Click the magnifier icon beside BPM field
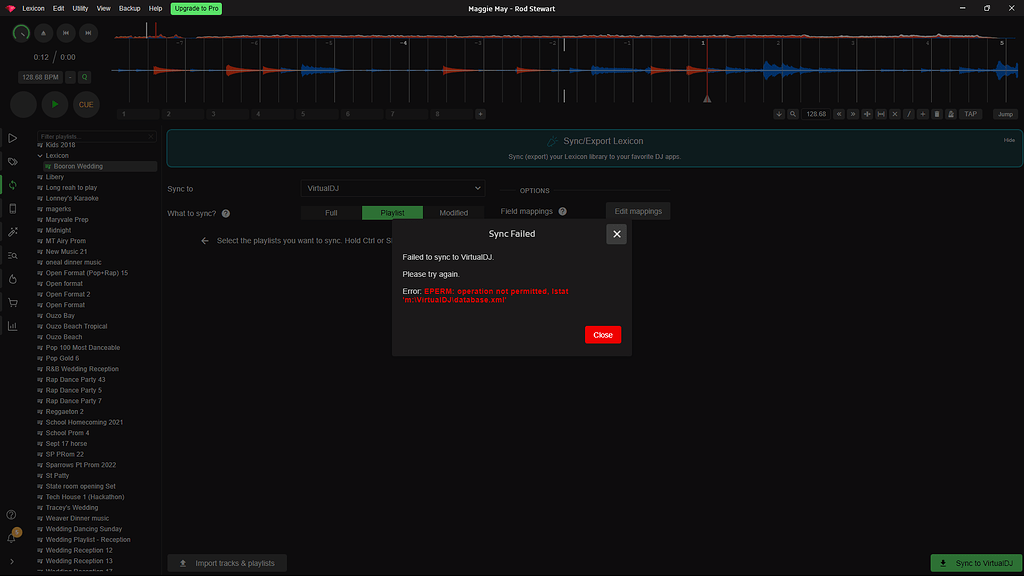 791,114
